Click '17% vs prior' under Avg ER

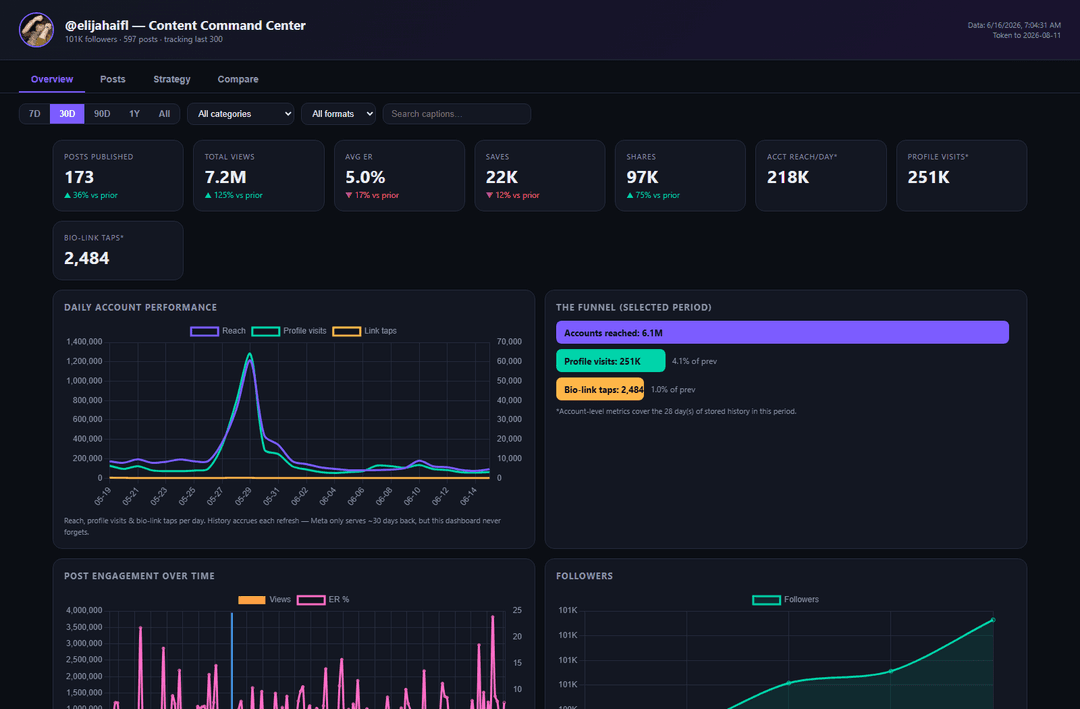coord(372,195)
